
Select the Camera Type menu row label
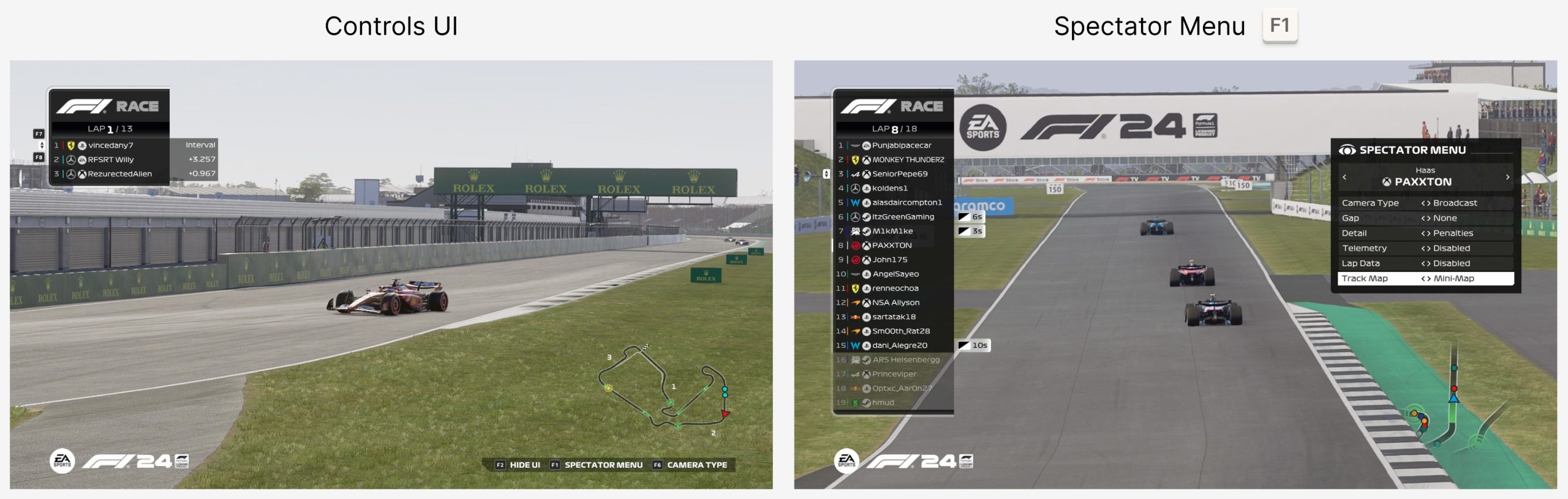tap(1370, 203)
